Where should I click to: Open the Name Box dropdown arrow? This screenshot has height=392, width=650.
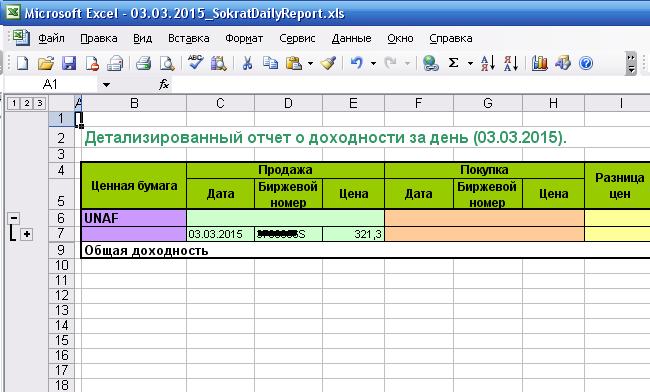[106, 85]
